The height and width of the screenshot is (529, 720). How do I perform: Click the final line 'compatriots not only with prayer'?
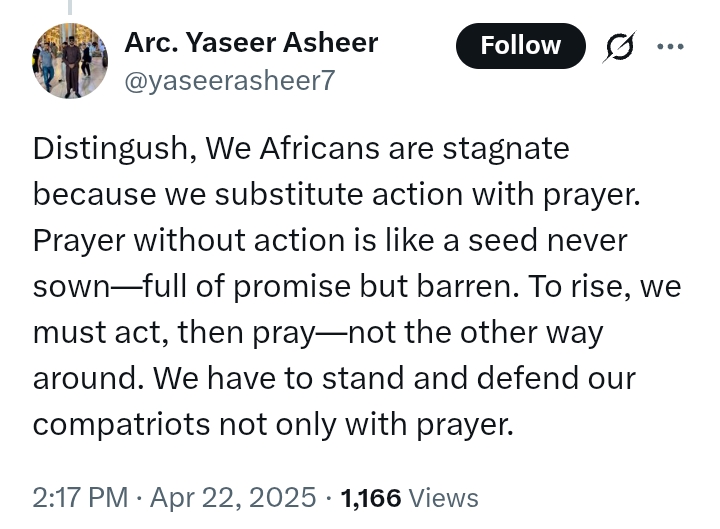tap(273, 424)
